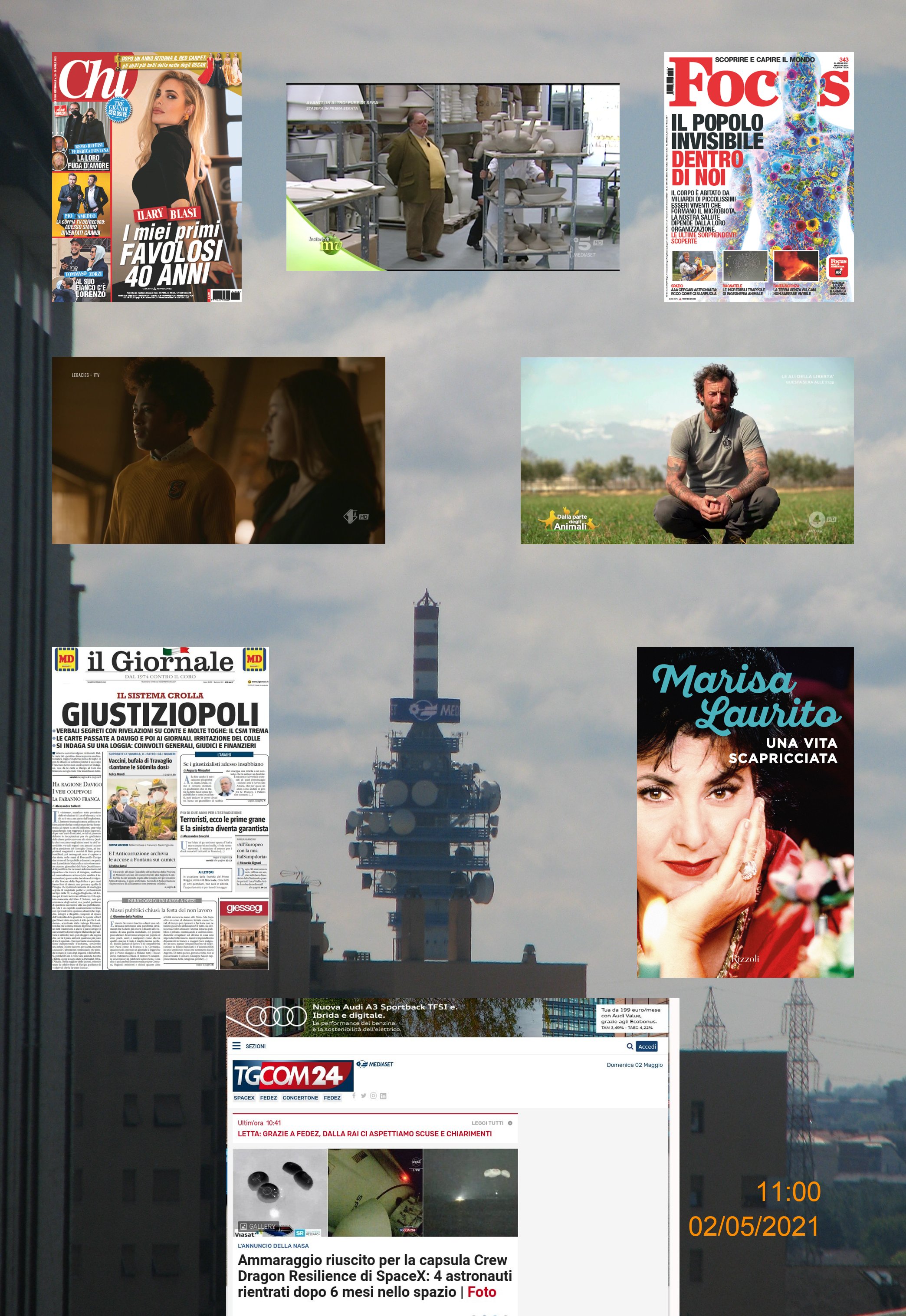Open the Instagram social icon
This screenshot has width=906, height=1316.
(x=373, y=1095)
